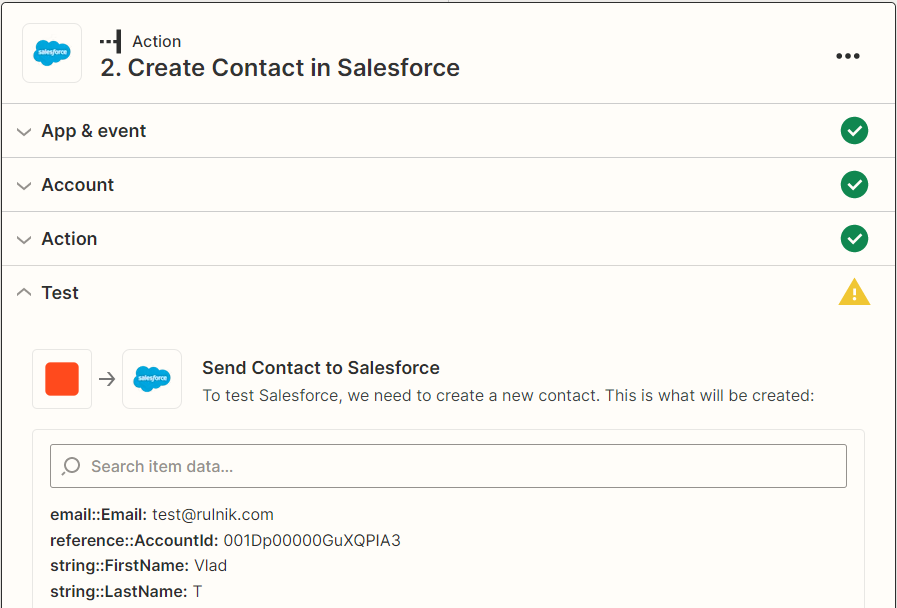Select the reference::AccountId data row

(225, 540)
